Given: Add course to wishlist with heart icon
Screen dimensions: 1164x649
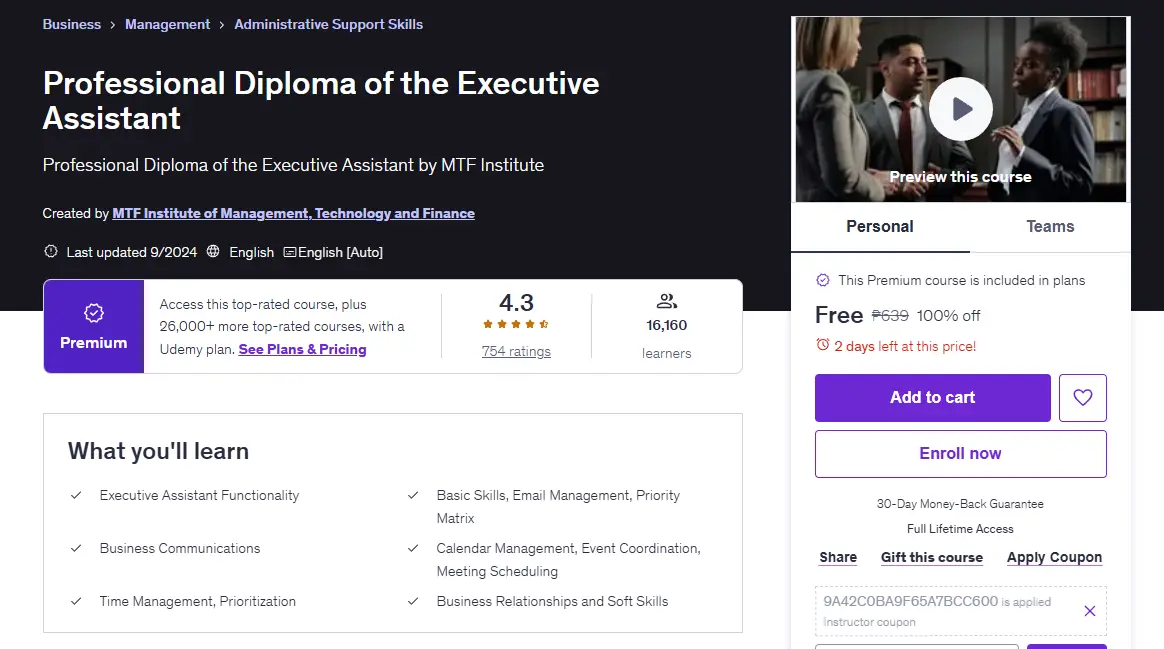Looking at the screenshot, I should tap(1082, 398).
